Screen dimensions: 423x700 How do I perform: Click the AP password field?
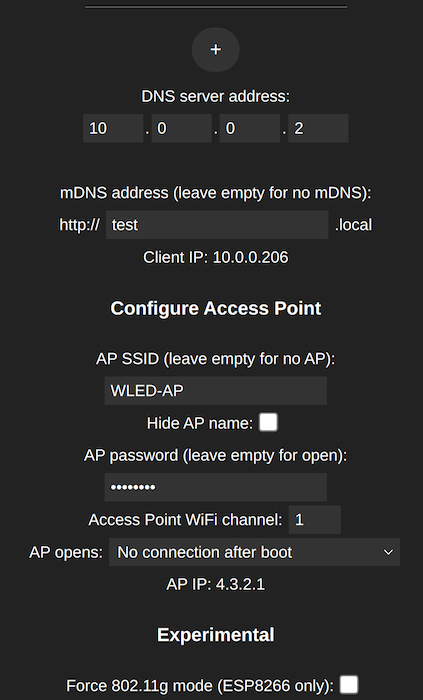click(216, 487)
